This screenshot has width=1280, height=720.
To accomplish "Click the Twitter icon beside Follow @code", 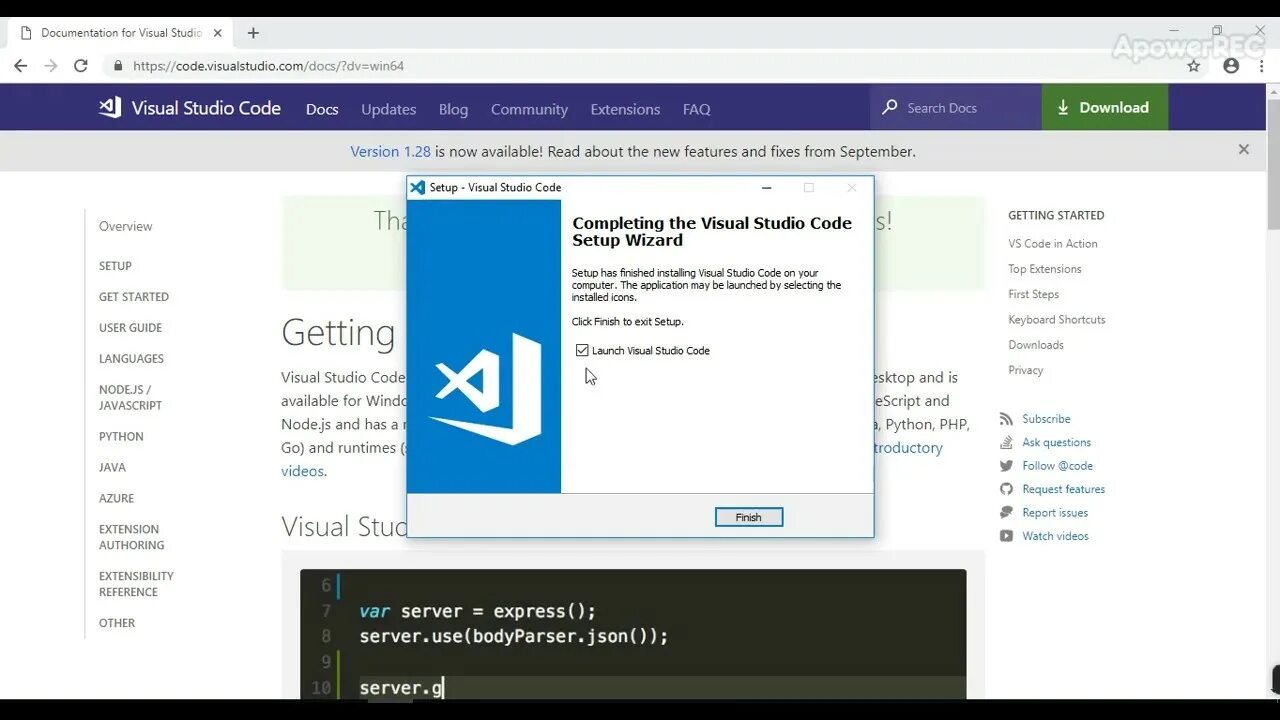I will click(x=1006, y=466).
